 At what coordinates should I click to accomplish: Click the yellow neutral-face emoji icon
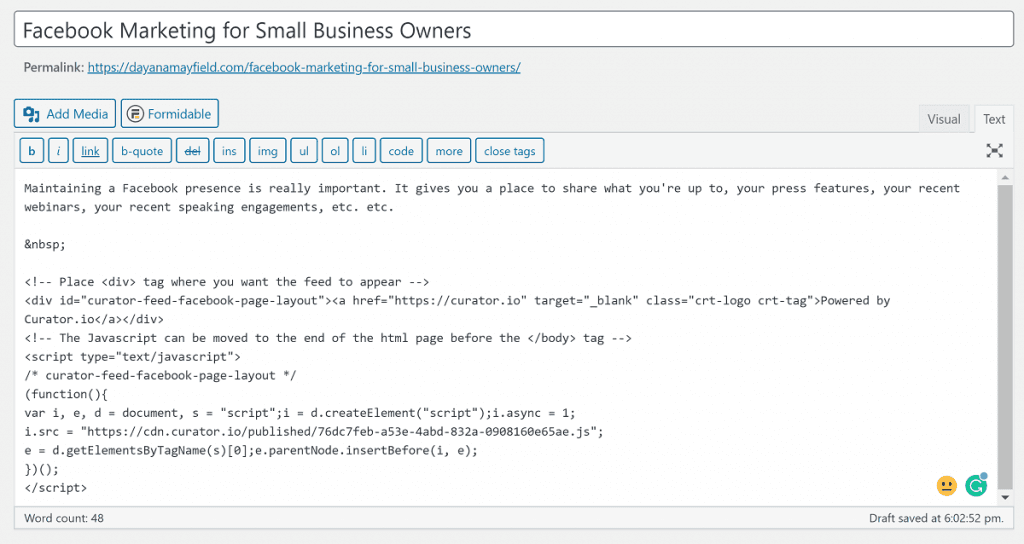click(x=946, y=485)
